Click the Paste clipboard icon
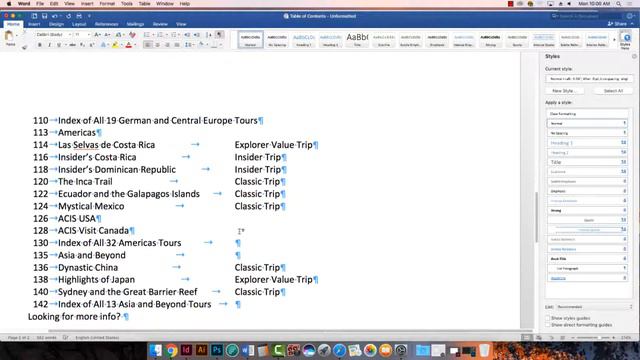Screen dimensions: 640x360 (x=9, y=37)
